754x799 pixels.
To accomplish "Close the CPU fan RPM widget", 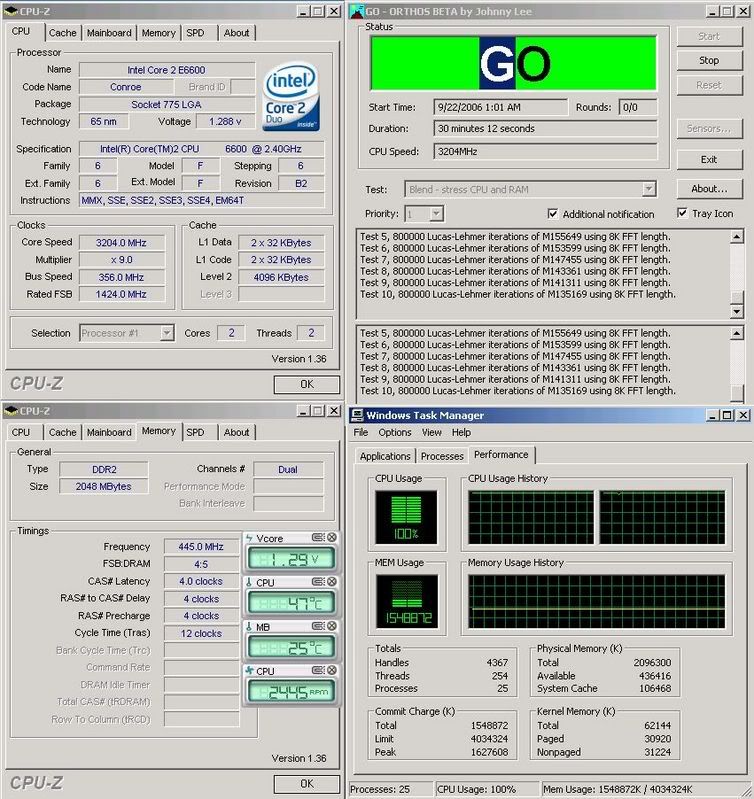I will (332, 671).
